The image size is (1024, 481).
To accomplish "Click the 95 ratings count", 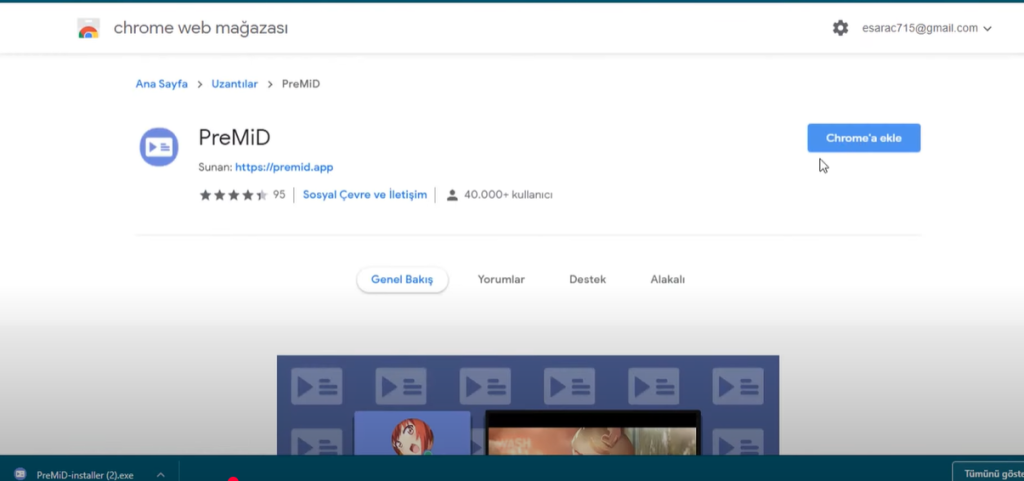I will click(279, 194).
